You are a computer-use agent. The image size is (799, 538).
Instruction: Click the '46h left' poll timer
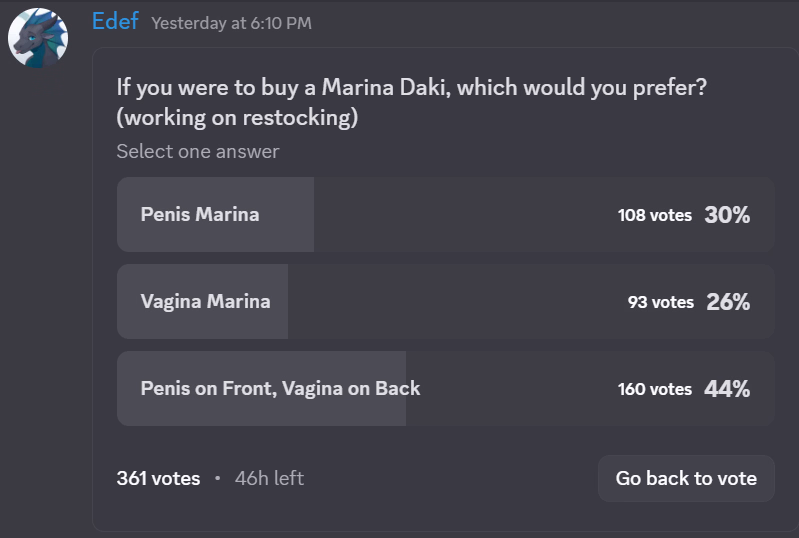(269, 478)
